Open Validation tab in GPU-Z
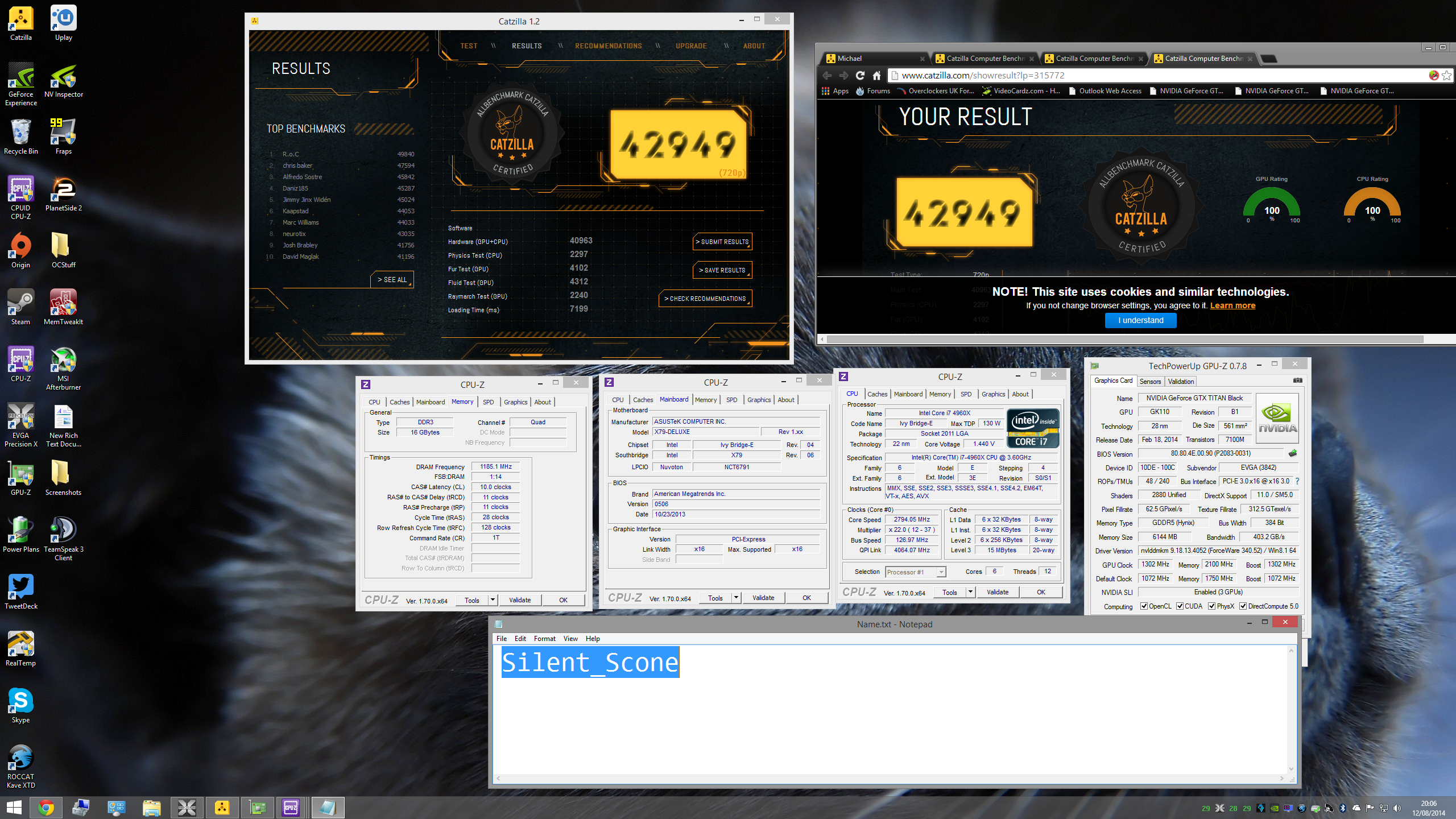The image size is (1456, 819). pyautogui.click(x=1181, y=382)
